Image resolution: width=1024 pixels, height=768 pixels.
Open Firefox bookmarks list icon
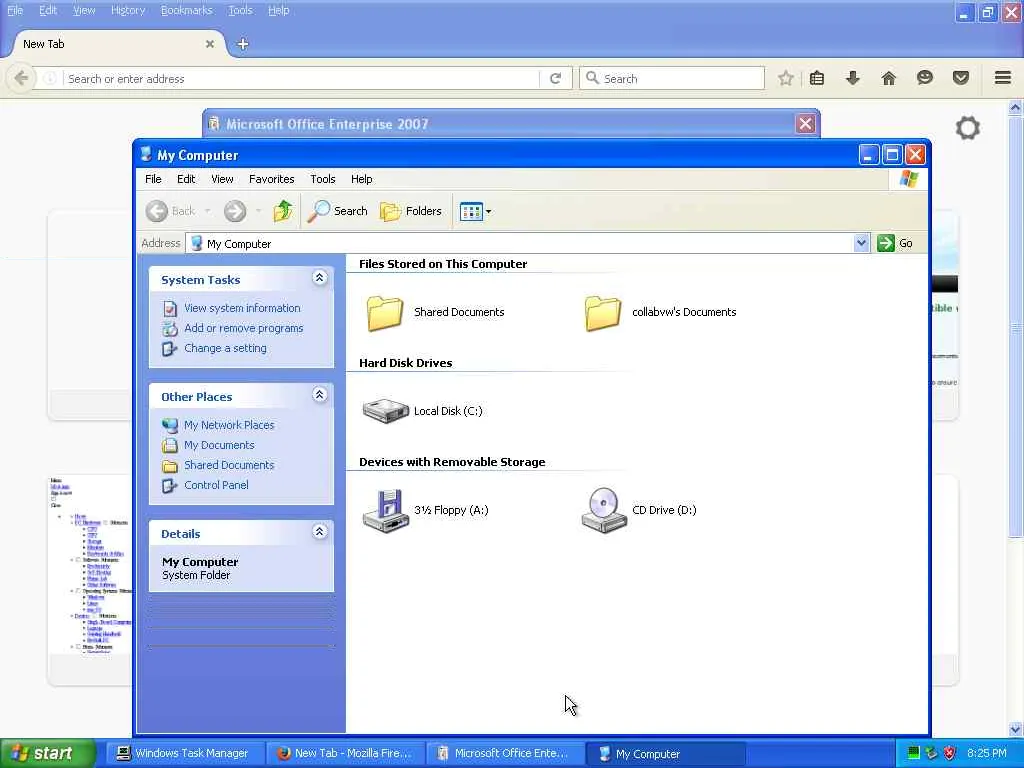coord(817,78)
